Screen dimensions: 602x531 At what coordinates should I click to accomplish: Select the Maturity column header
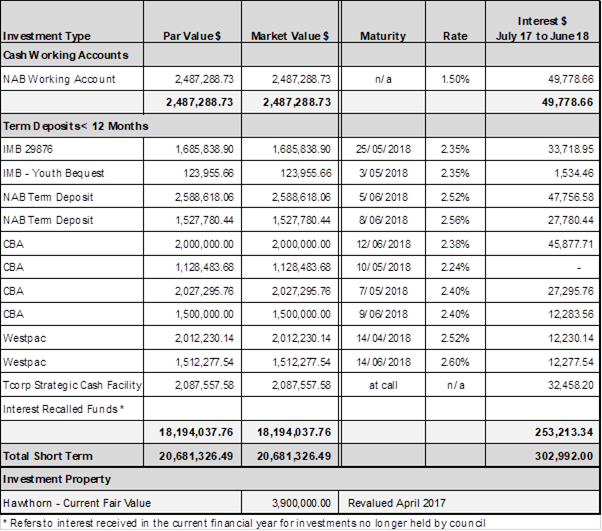[x=383, y=36]
